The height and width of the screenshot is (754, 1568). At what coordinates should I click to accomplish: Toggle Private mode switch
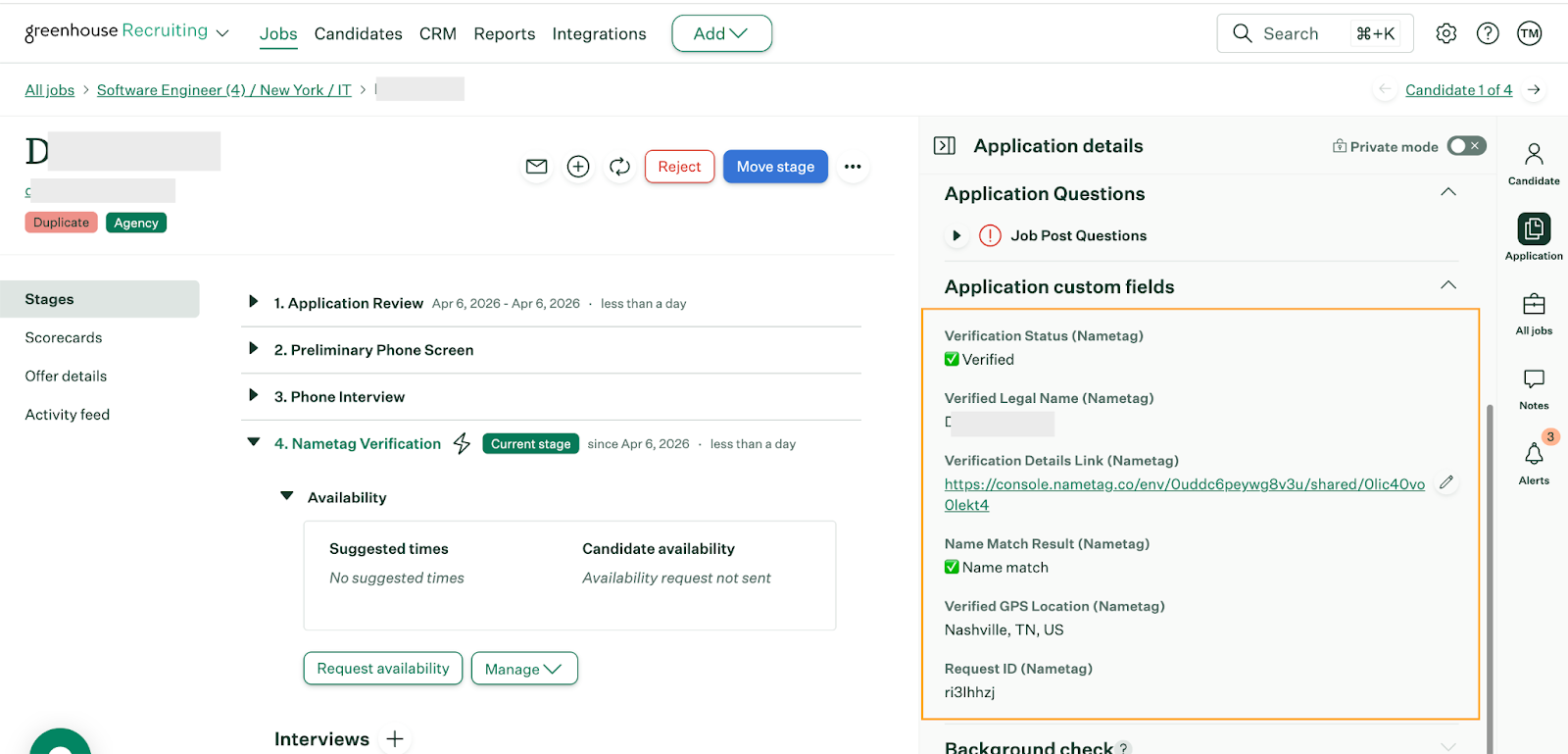point(1466,146)
